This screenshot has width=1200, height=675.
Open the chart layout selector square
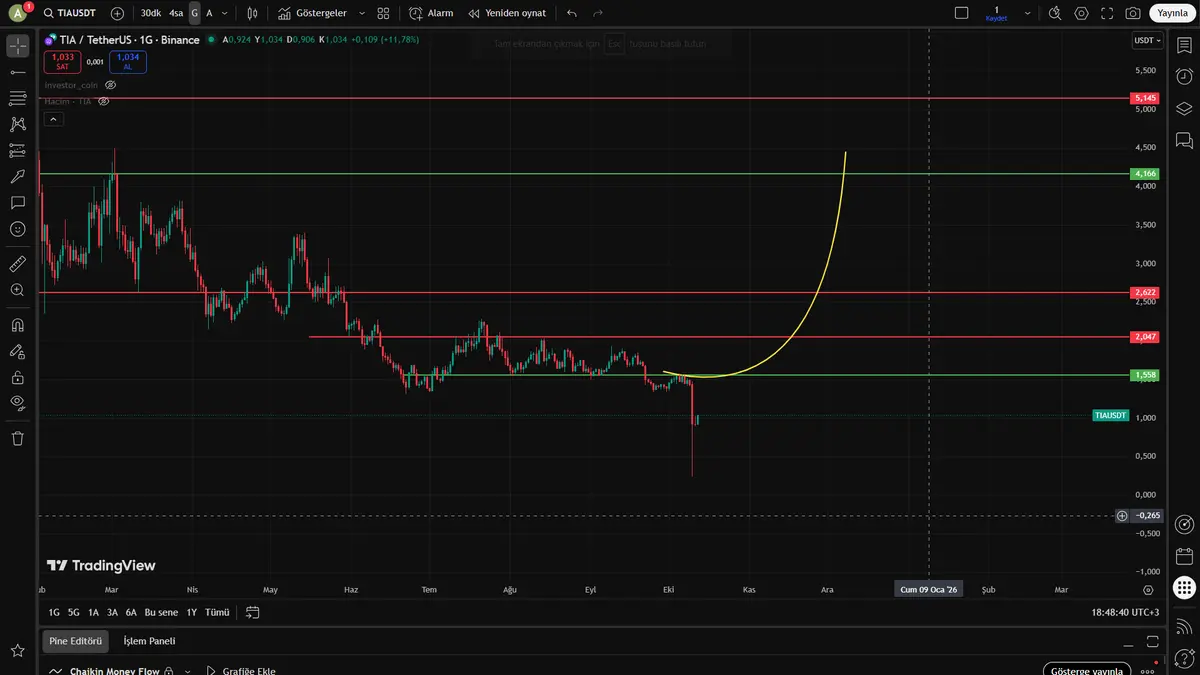coord(961,13)
